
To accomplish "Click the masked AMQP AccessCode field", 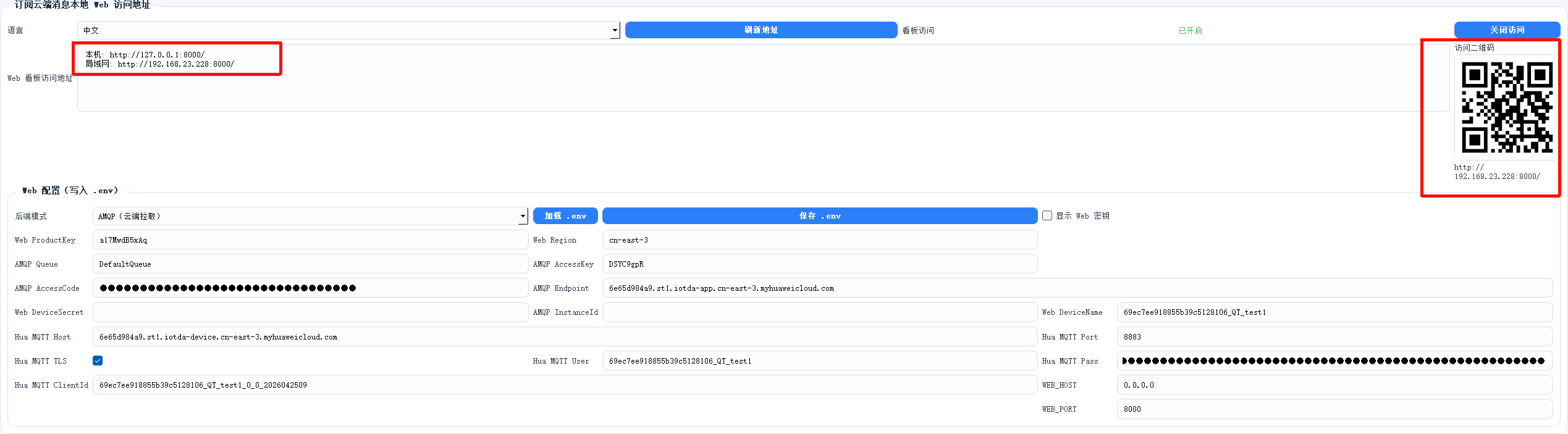I will [310, 288].
